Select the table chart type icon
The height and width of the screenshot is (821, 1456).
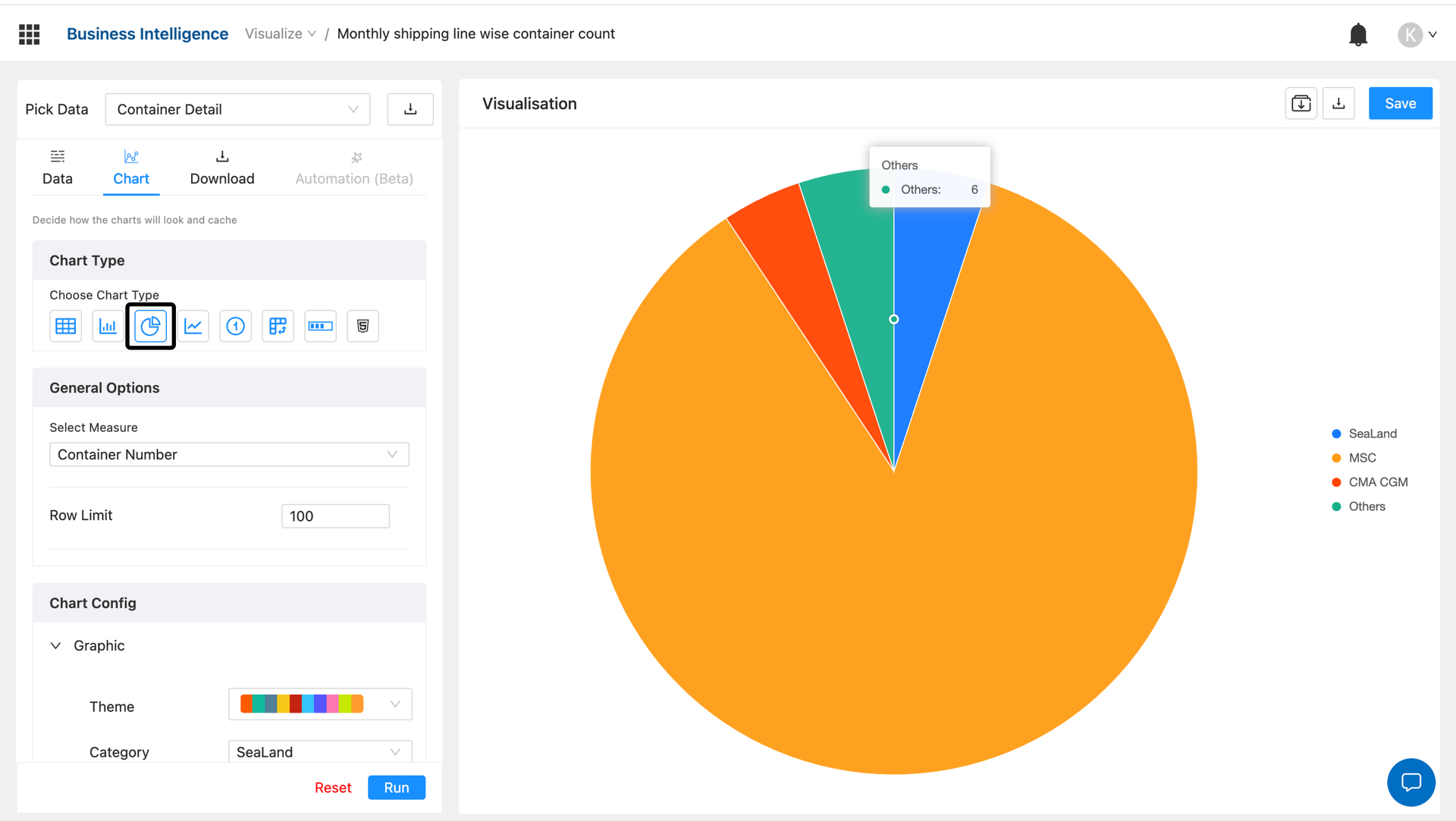click(66, 326)
